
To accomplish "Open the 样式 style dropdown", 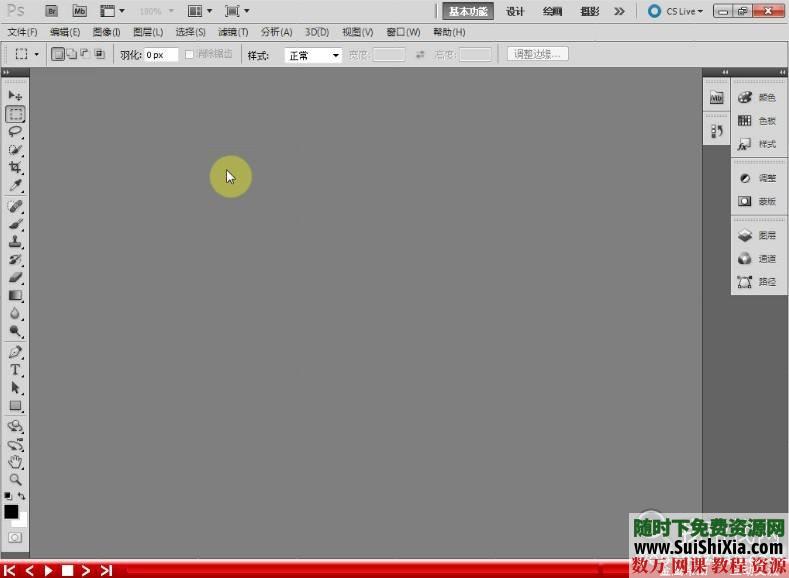I will pos(313,55).
